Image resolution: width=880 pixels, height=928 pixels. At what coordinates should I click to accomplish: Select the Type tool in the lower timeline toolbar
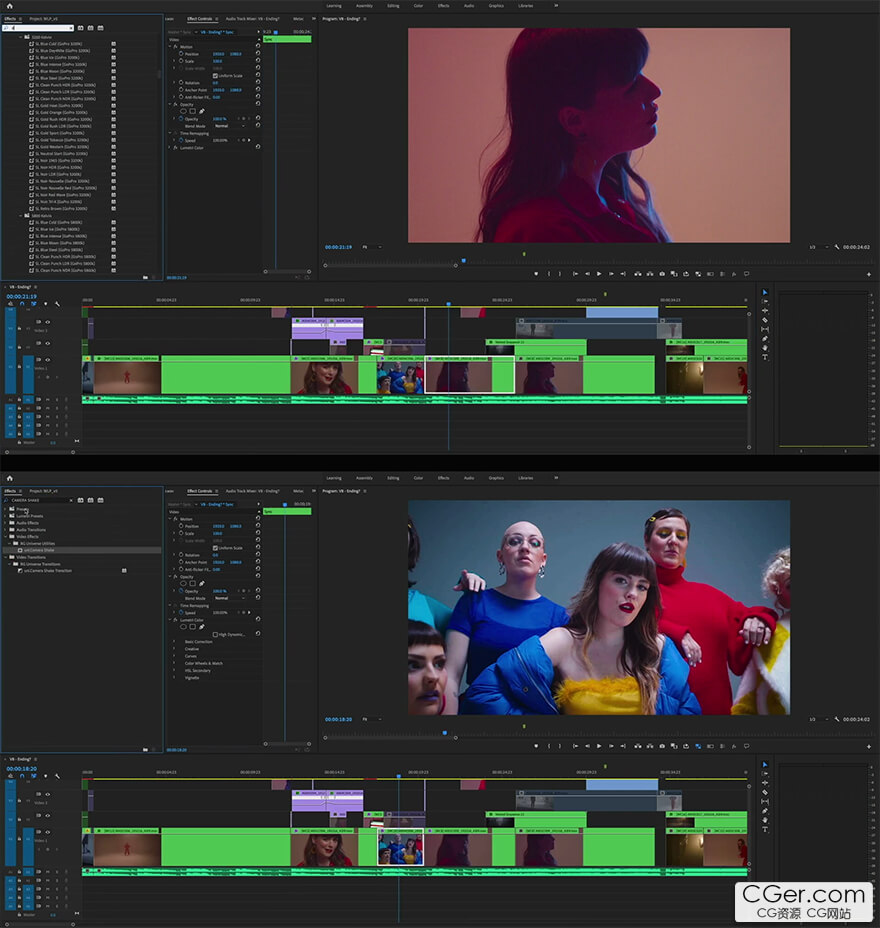(765, 829)
